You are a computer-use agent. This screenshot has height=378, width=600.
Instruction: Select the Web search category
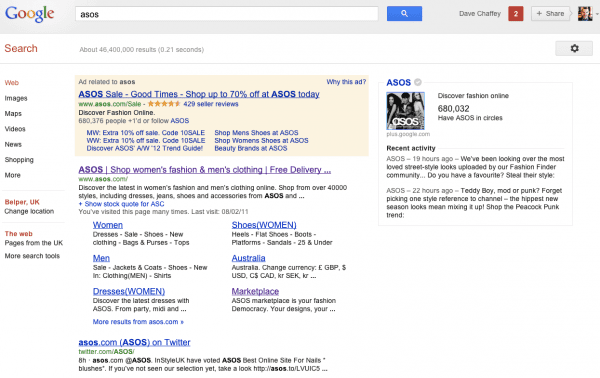click(x=11, y=83)
